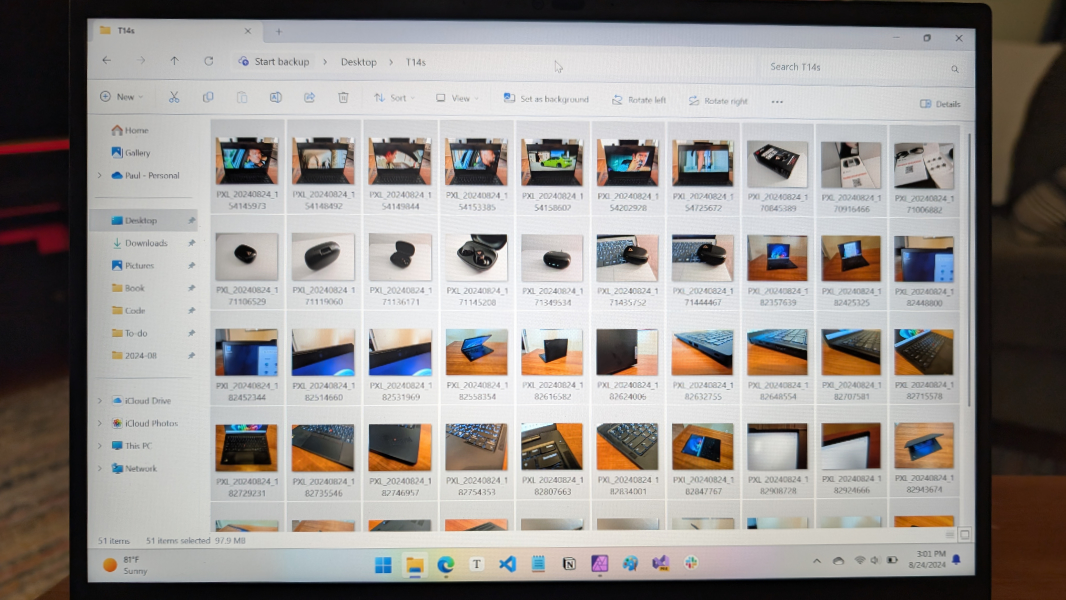Screen dimensions: 1066x600
Task: Click the Delete trash icon
Action: pyautogui.click(x=343, y=98)
